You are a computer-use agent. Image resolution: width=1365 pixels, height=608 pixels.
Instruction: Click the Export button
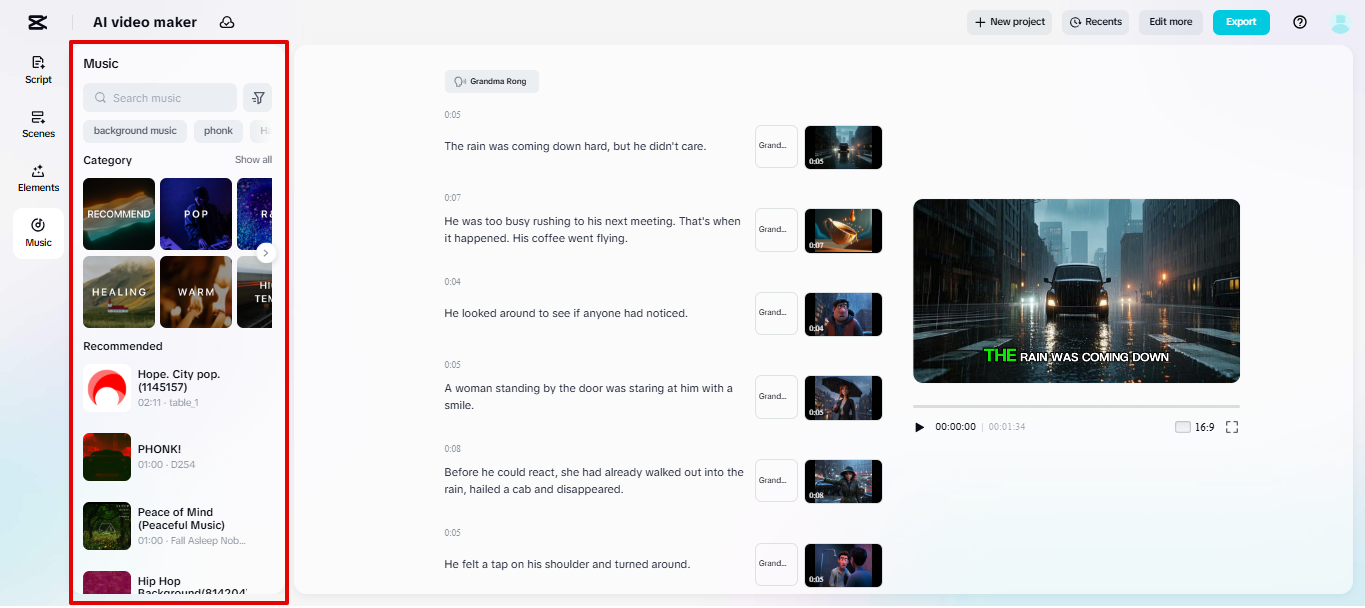coord(1241,22)
